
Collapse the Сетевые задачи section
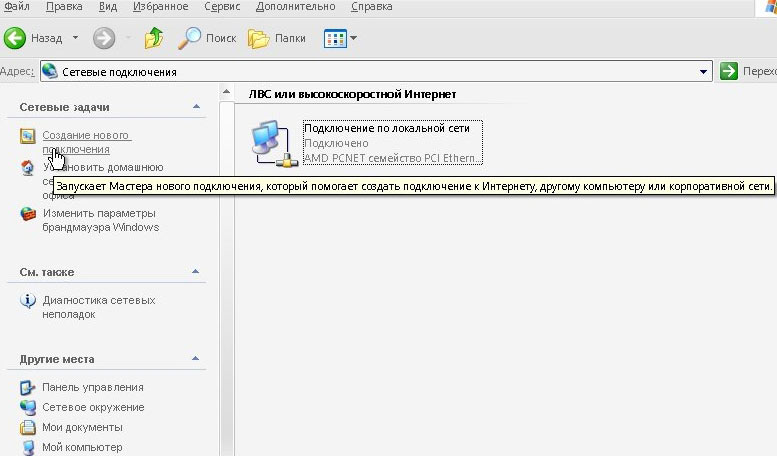[196, 106]
